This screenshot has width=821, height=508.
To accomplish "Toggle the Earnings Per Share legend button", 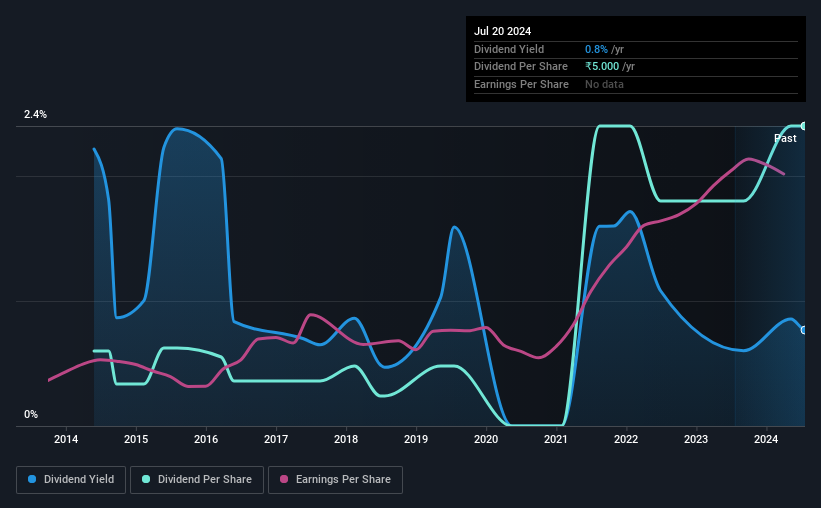I will click(335, 480).
